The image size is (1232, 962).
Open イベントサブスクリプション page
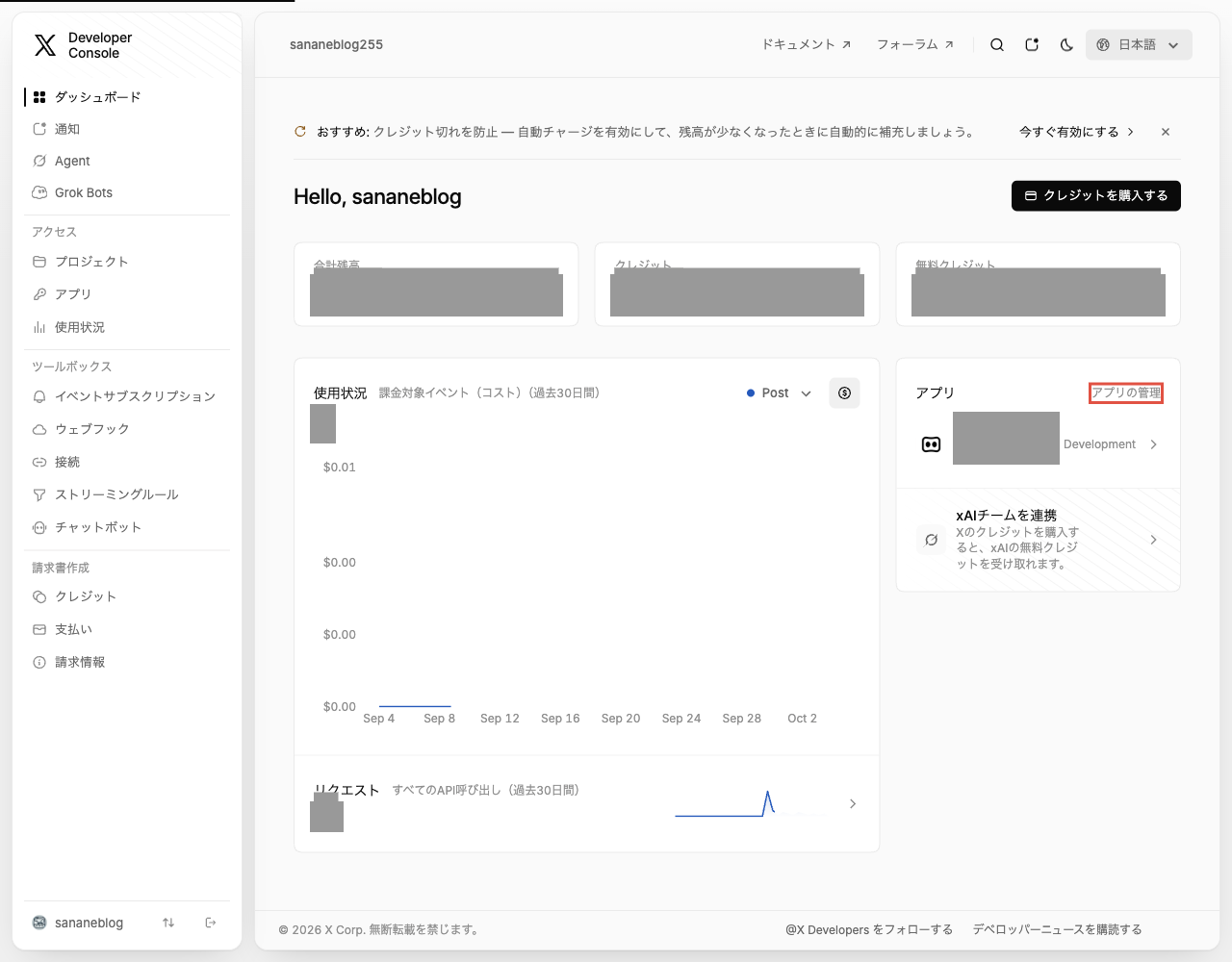(x=127, y=396)
